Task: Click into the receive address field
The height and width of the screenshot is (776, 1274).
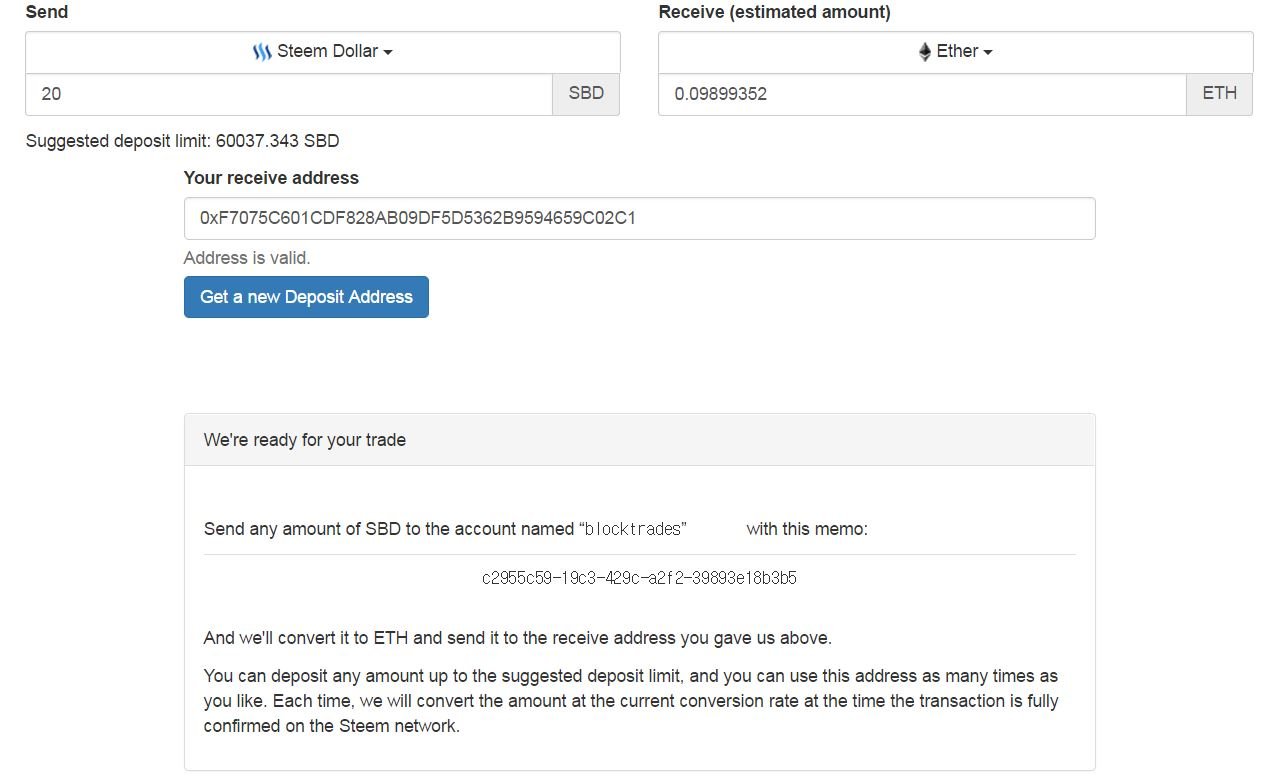Action: point(639,218)
